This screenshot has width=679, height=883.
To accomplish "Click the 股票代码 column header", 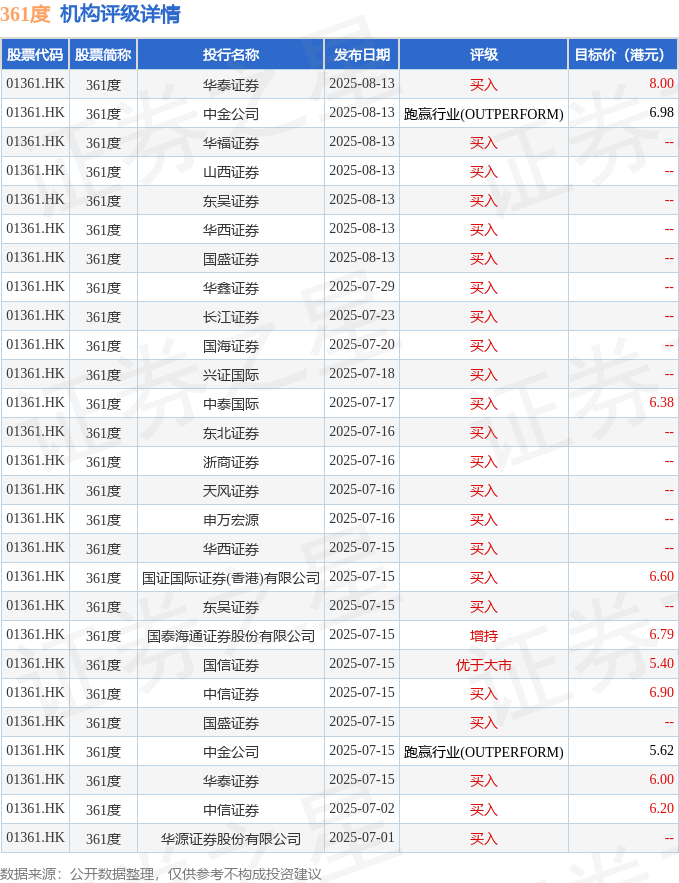I will [x=35, y=55].
